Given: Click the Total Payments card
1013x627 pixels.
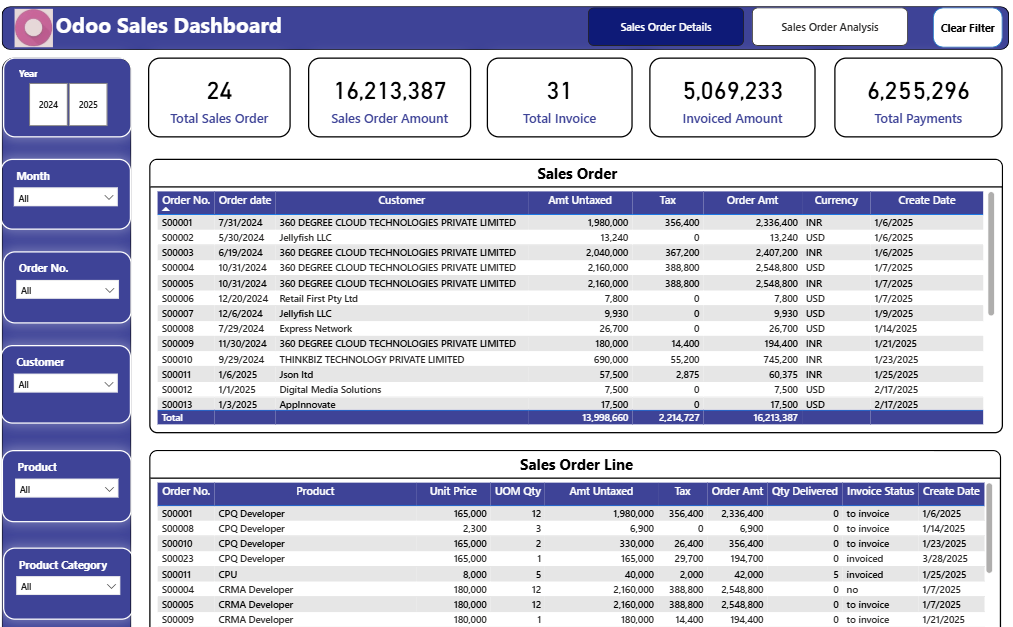Looking at the screenshot, I should tap(918, 98).
